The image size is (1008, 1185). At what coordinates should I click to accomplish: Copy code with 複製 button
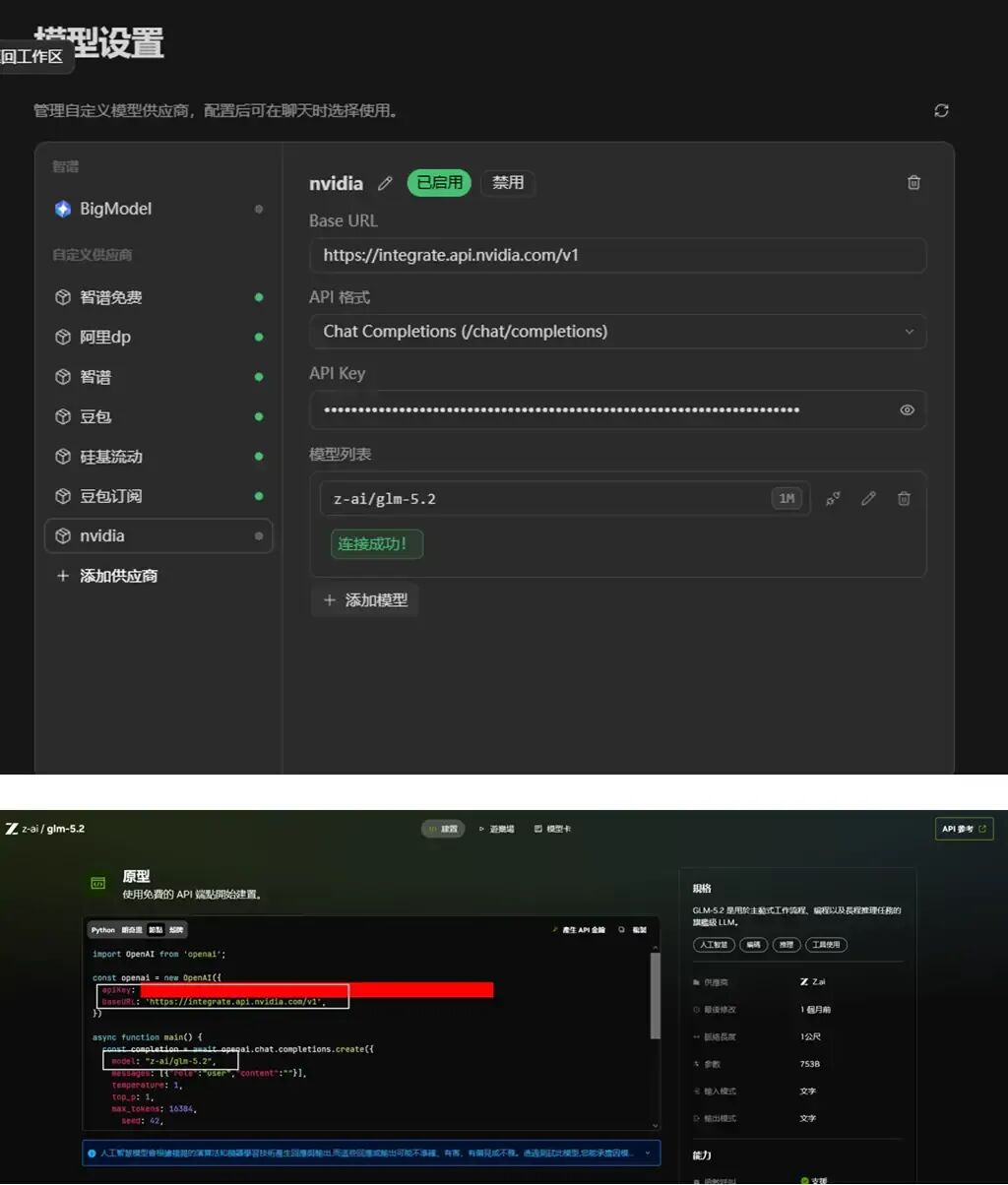click(x=634, y=930)
